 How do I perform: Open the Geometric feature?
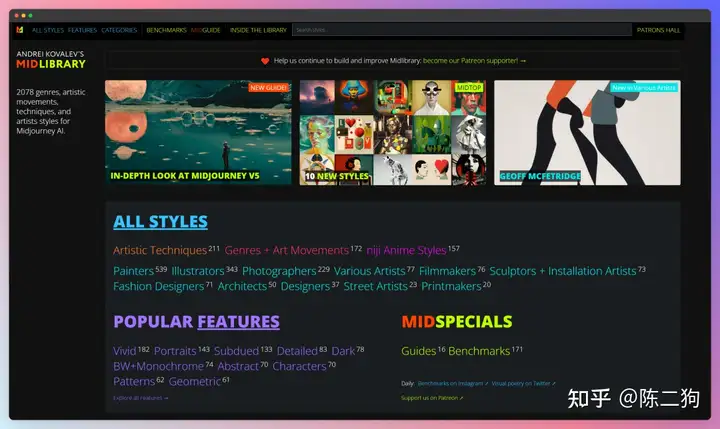(x=195, y=382)
